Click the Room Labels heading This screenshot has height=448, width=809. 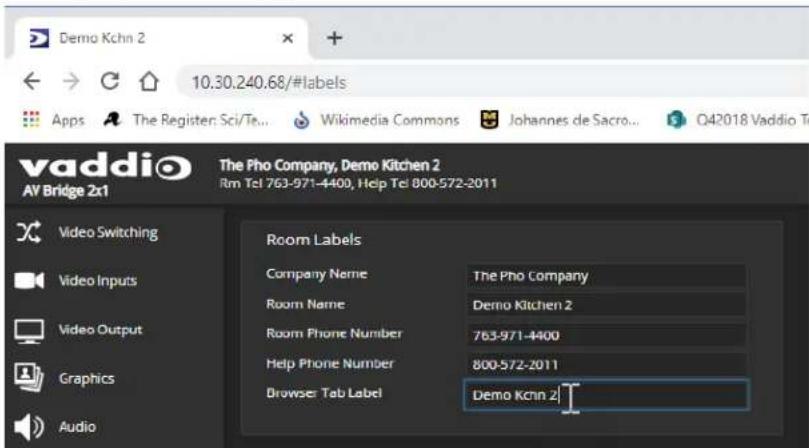click(x=313, y=239)
